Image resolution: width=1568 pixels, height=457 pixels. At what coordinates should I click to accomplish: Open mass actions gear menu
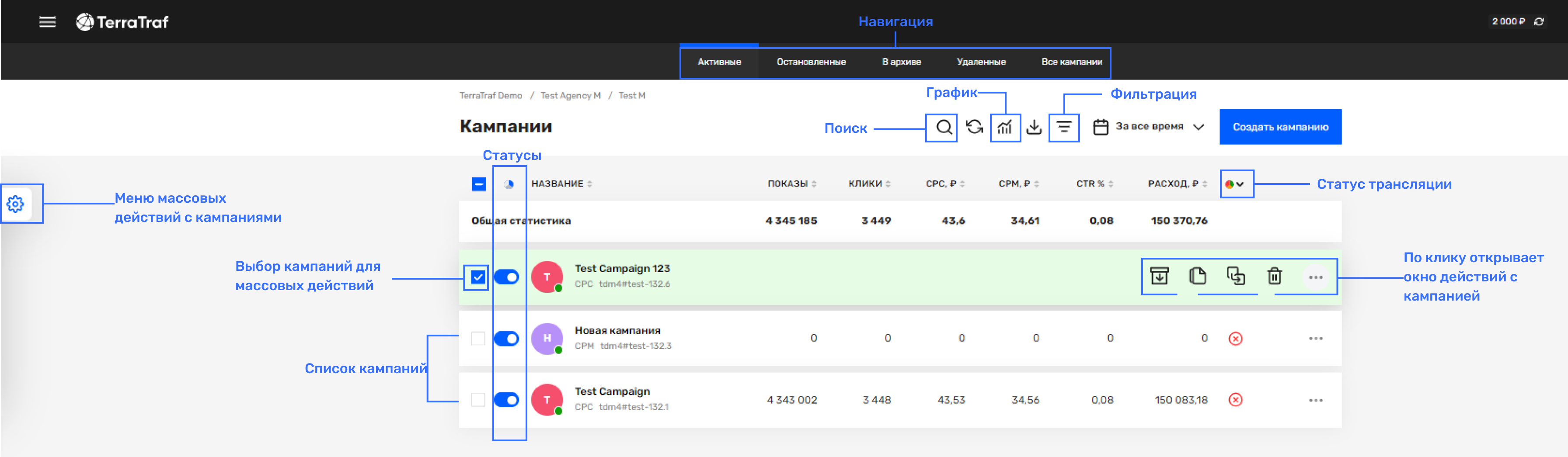pos(15,204)
